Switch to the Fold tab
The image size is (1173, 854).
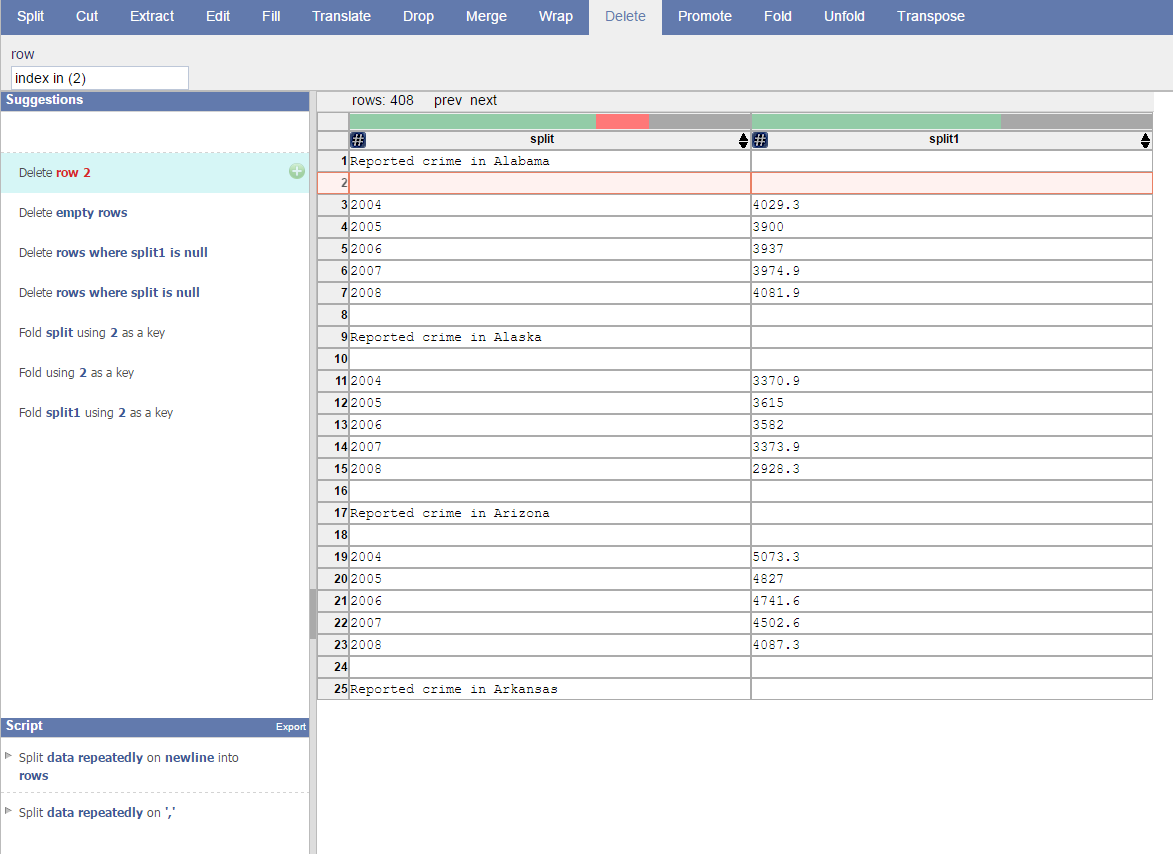point(777,16)
